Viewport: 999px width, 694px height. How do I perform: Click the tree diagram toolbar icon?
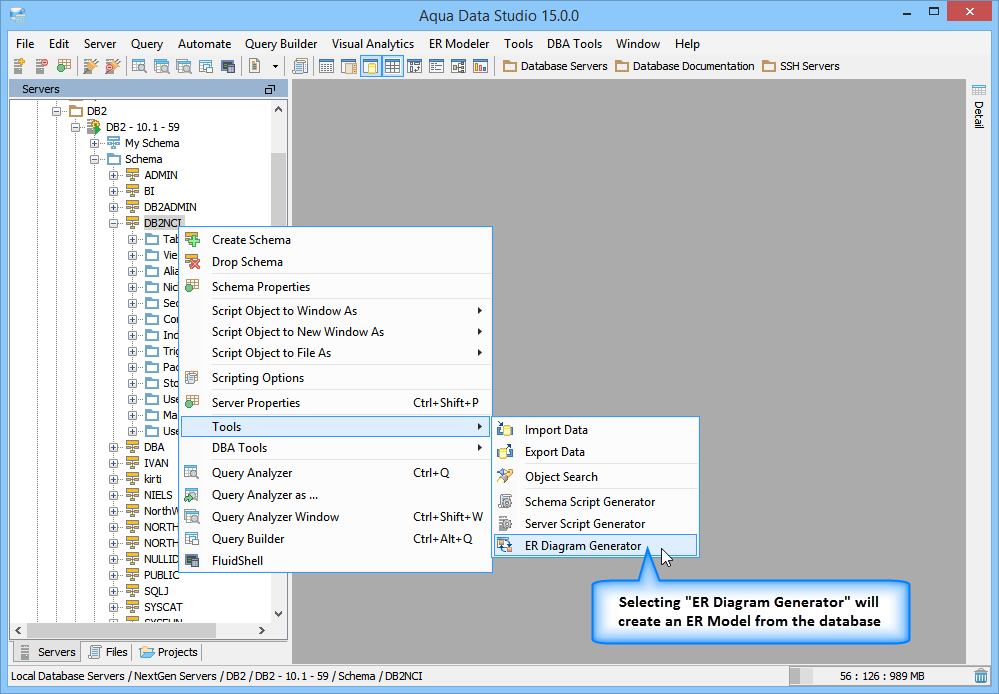coord(458,66)
